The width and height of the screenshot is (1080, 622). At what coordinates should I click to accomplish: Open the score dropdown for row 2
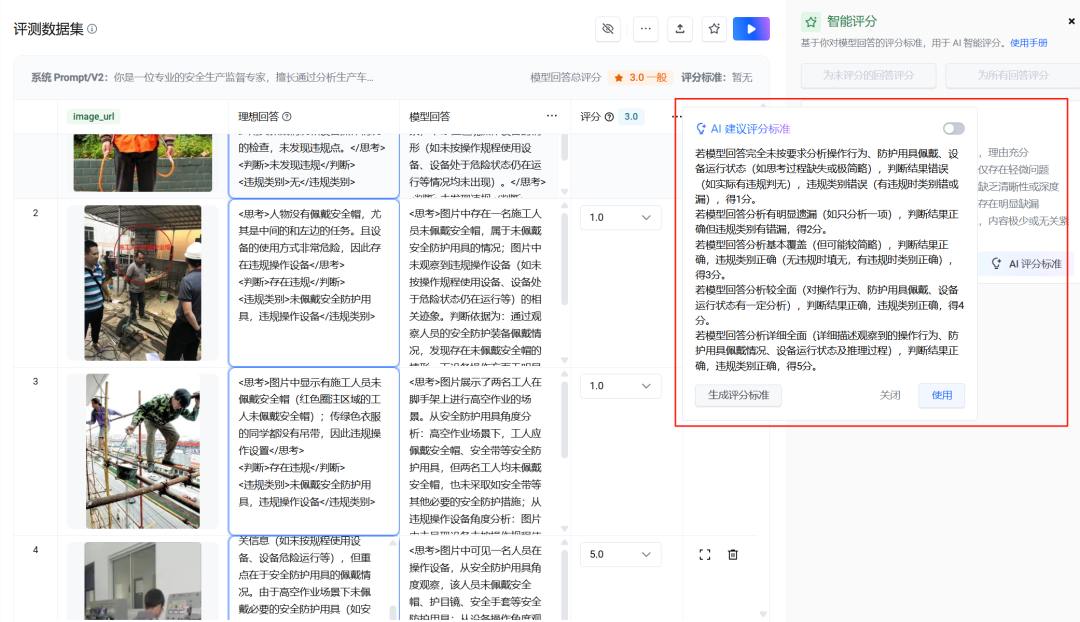(x=620, y=217)
